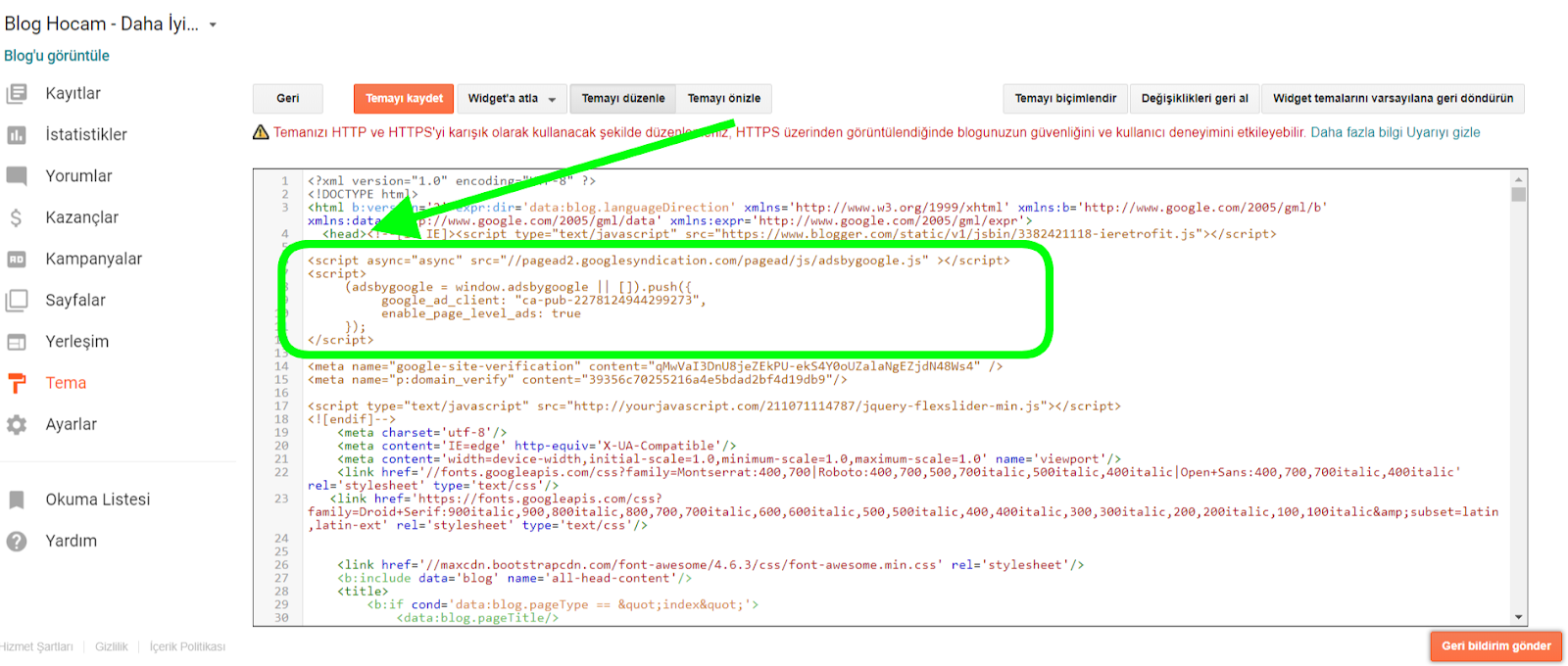
Task: Click the b:include all-head-content line
Action: [514, 578]
